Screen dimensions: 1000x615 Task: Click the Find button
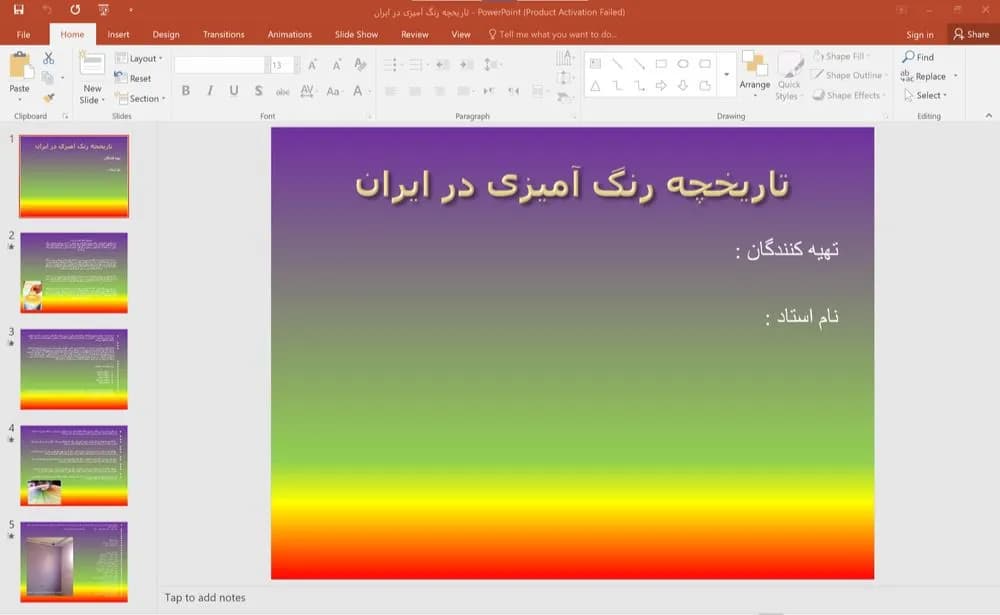(918, 57)
